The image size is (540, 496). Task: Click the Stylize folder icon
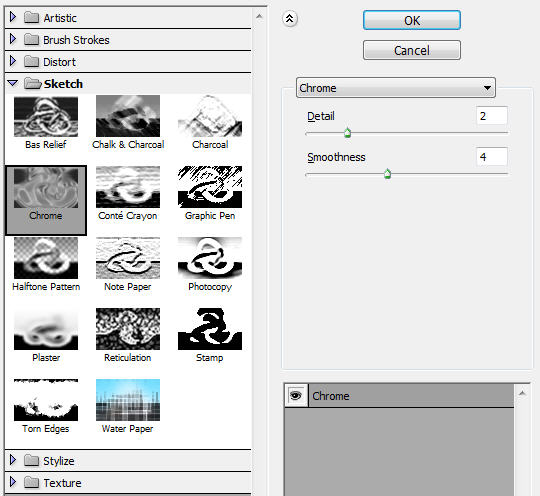point(31,460)
